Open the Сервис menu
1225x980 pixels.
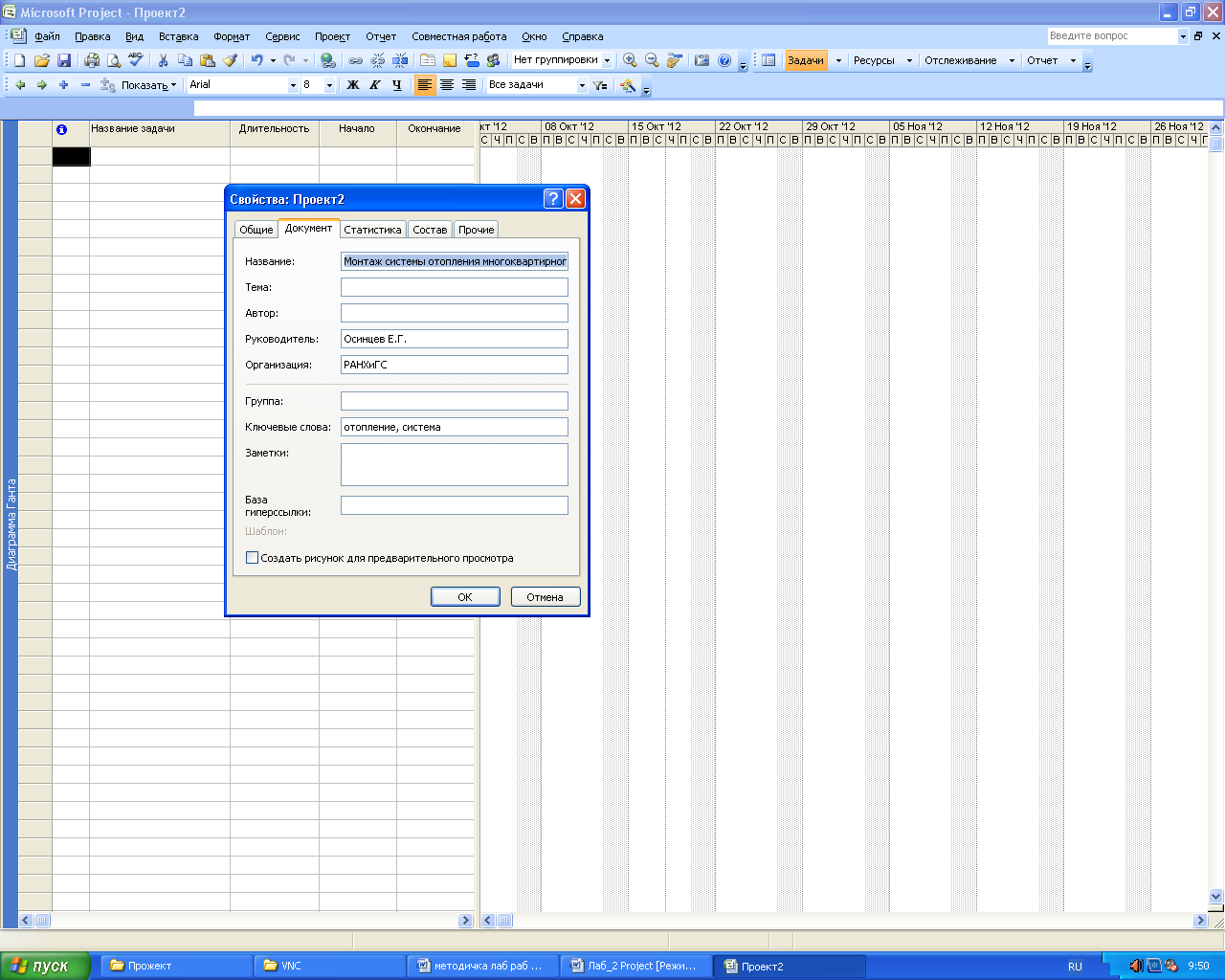(282, 36)
